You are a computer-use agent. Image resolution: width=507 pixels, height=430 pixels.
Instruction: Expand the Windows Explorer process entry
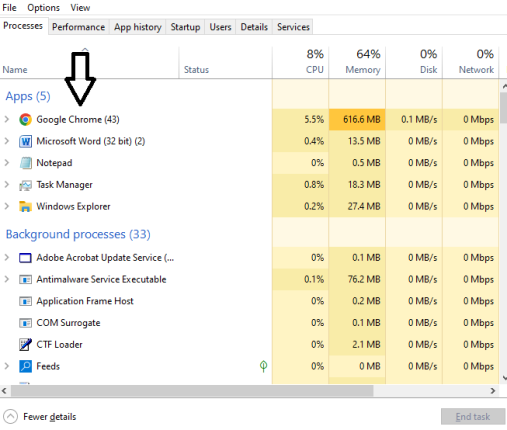click(6, 206)
